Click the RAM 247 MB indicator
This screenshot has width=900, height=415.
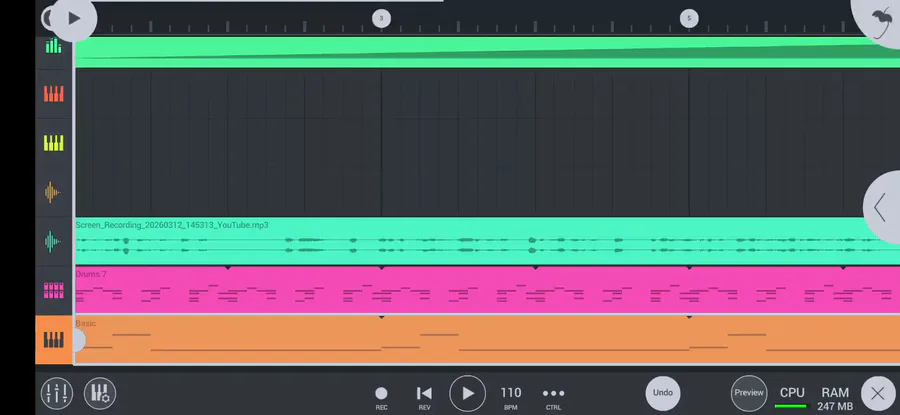835,399
